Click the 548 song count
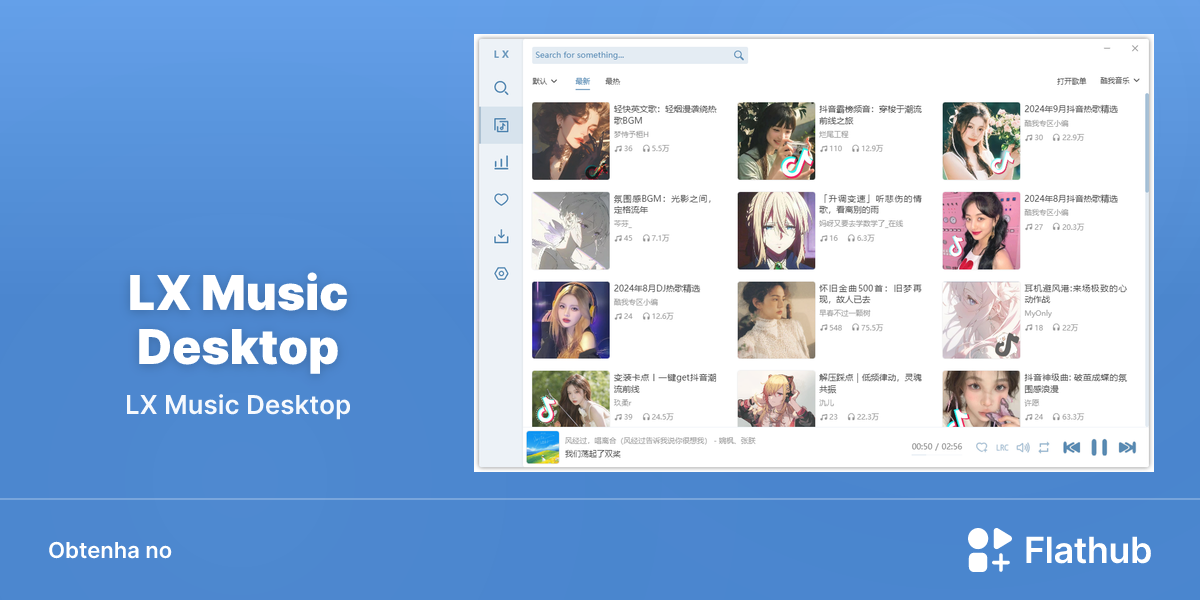This screenshot has height=600, width=1200. click(830, 328)
